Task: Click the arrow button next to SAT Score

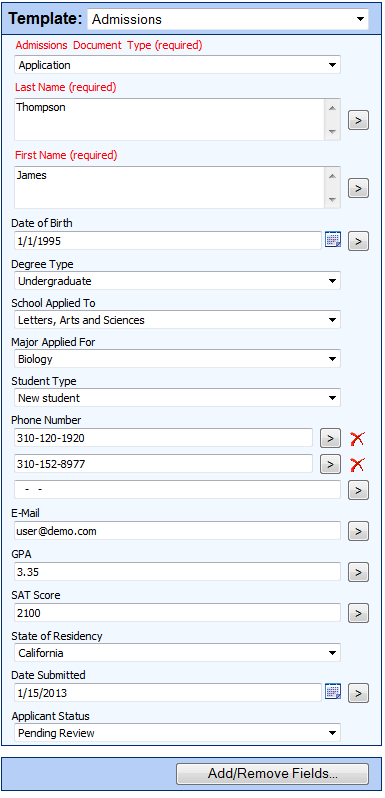Action: coord(359,613)
